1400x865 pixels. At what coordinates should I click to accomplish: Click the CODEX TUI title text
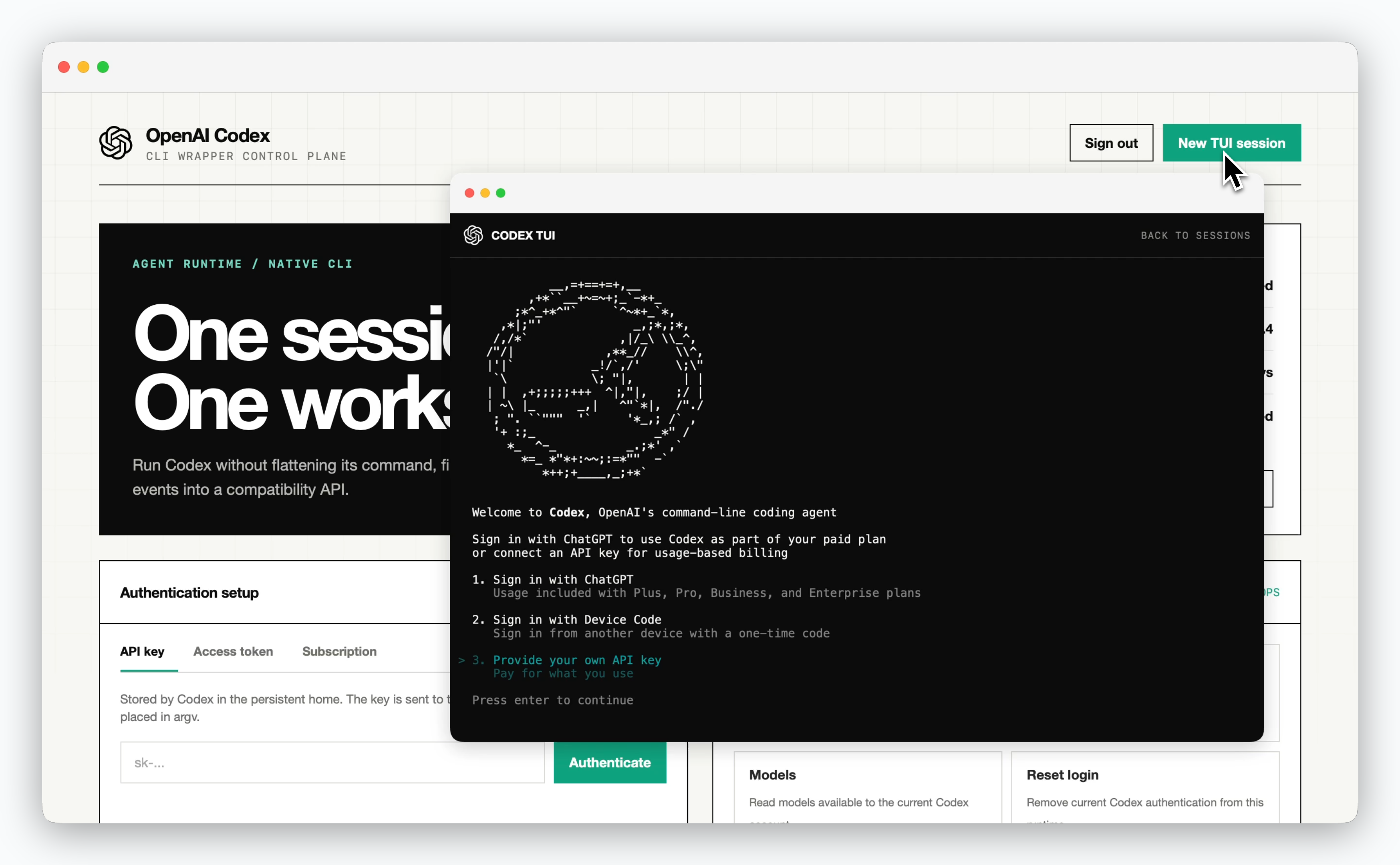pos(523,235)
